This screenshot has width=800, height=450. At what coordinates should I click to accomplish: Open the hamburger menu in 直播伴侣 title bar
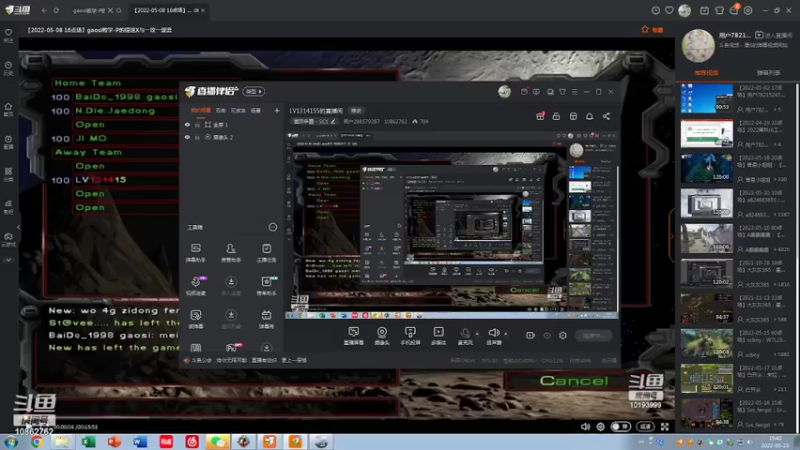(574, 92)
